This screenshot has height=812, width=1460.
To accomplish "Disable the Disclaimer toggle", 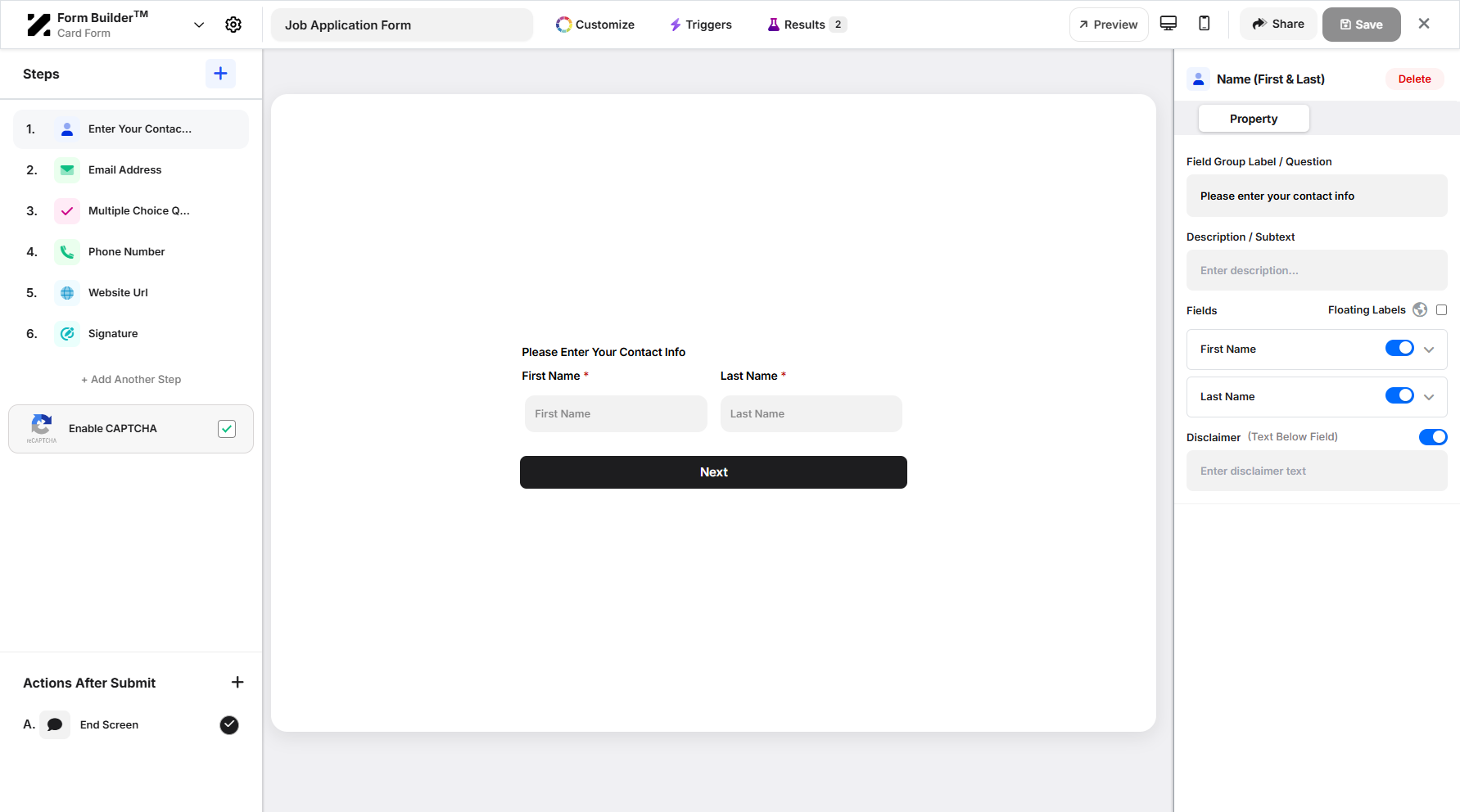I will (x=1433, y=437).
